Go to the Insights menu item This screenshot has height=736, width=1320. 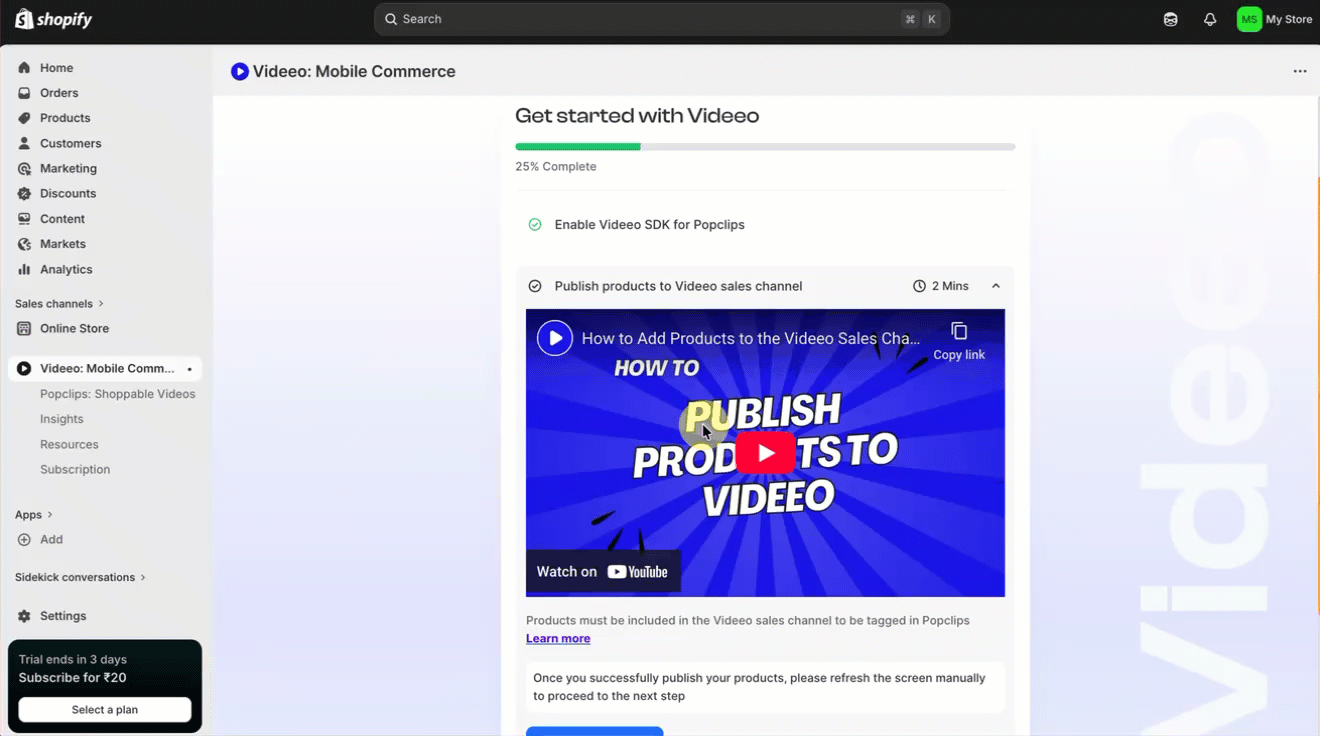pos(61,419)
